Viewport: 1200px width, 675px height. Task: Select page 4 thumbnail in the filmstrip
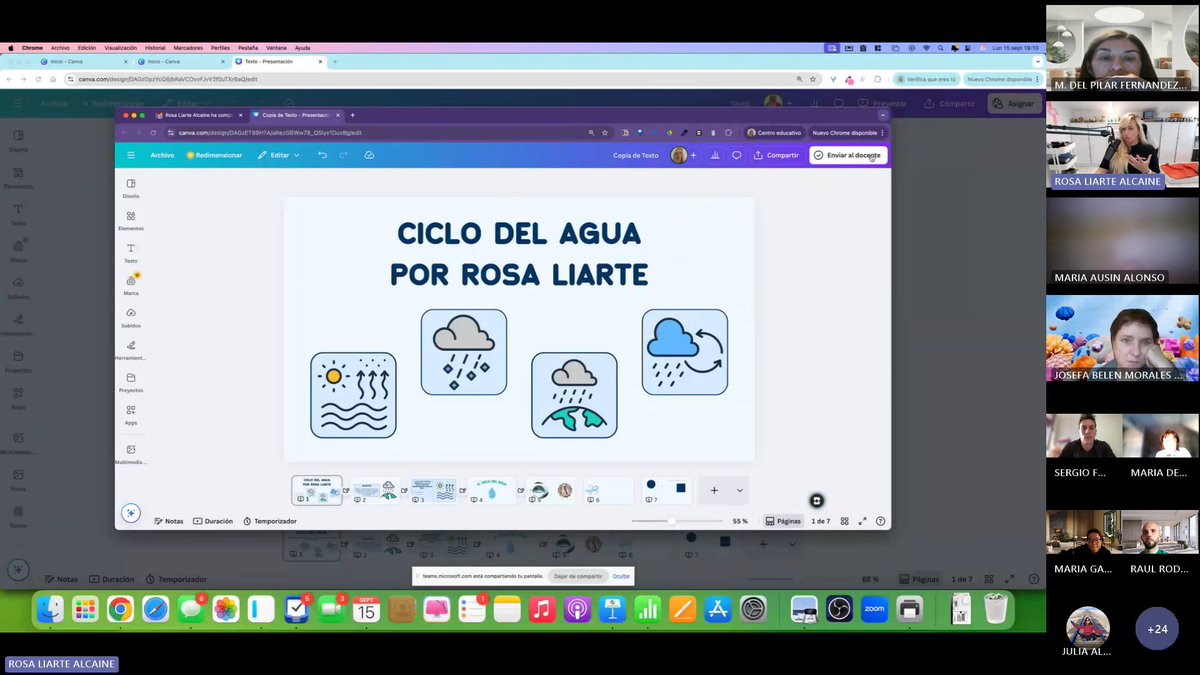(x=491, y=489)
